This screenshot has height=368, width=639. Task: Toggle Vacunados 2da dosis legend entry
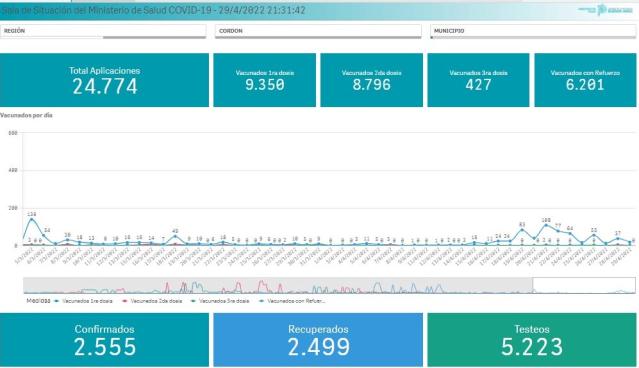click(x=153, y=301)
